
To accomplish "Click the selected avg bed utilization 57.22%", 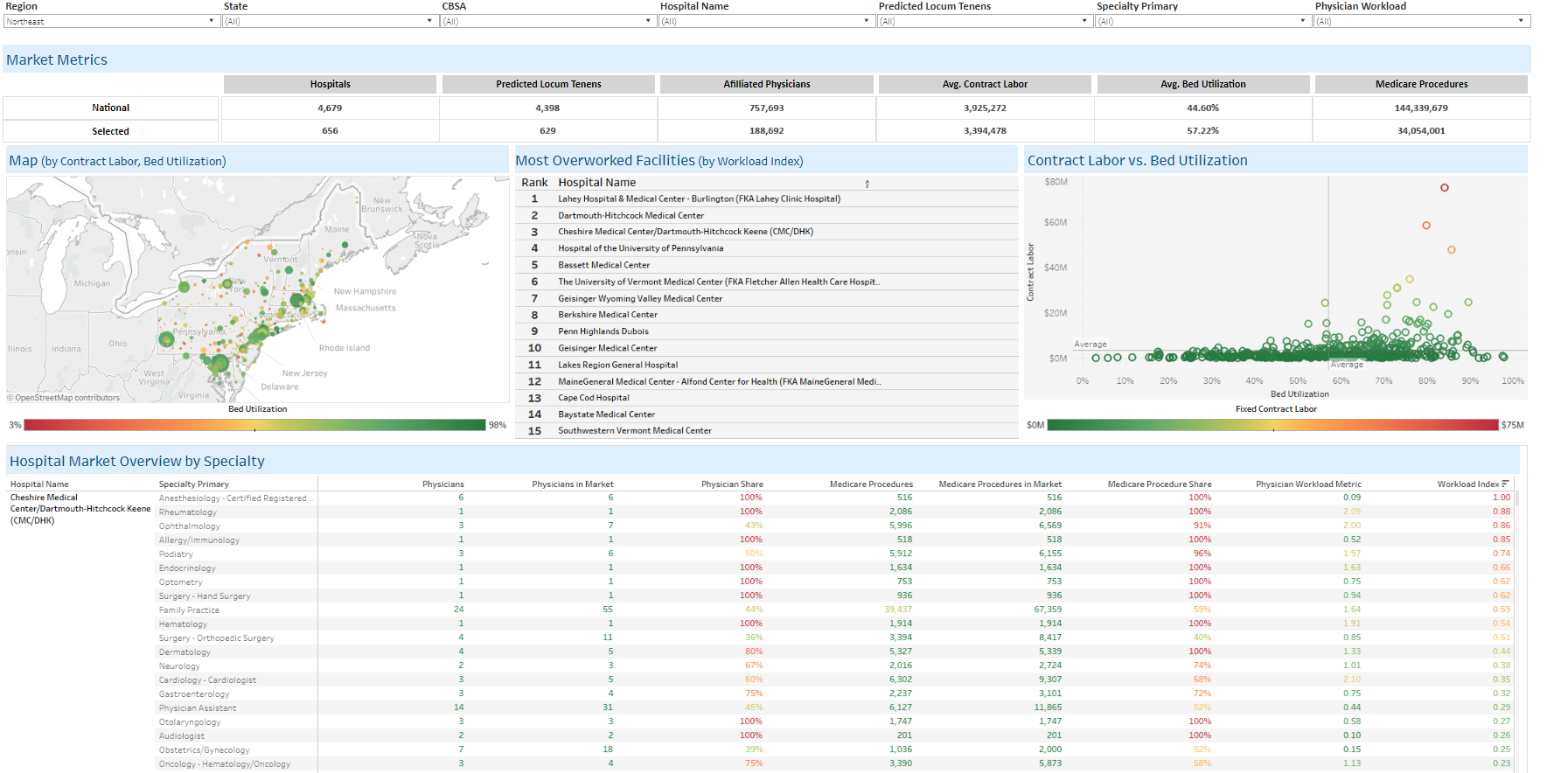I will coord(1203,131).
